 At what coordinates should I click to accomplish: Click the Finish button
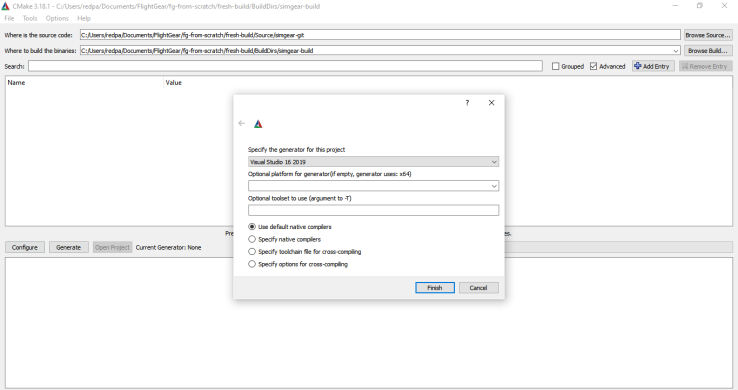click(435, 287)
